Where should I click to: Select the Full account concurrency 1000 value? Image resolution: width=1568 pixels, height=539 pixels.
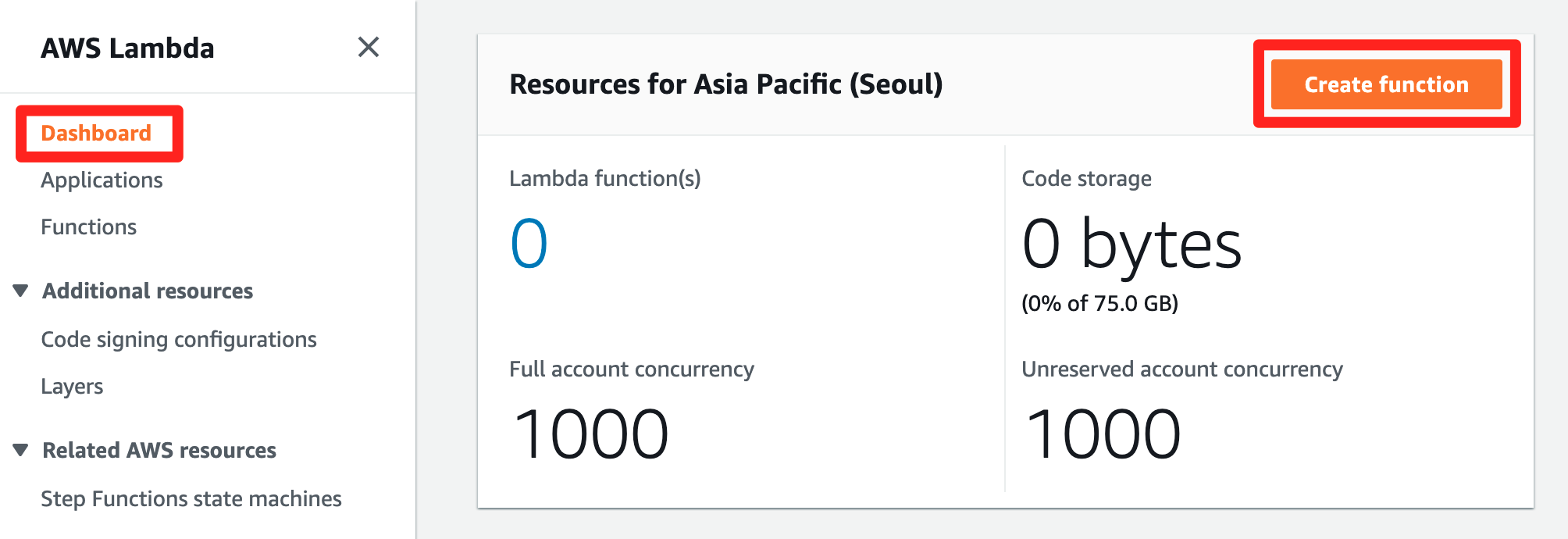(x=590, y=434)
